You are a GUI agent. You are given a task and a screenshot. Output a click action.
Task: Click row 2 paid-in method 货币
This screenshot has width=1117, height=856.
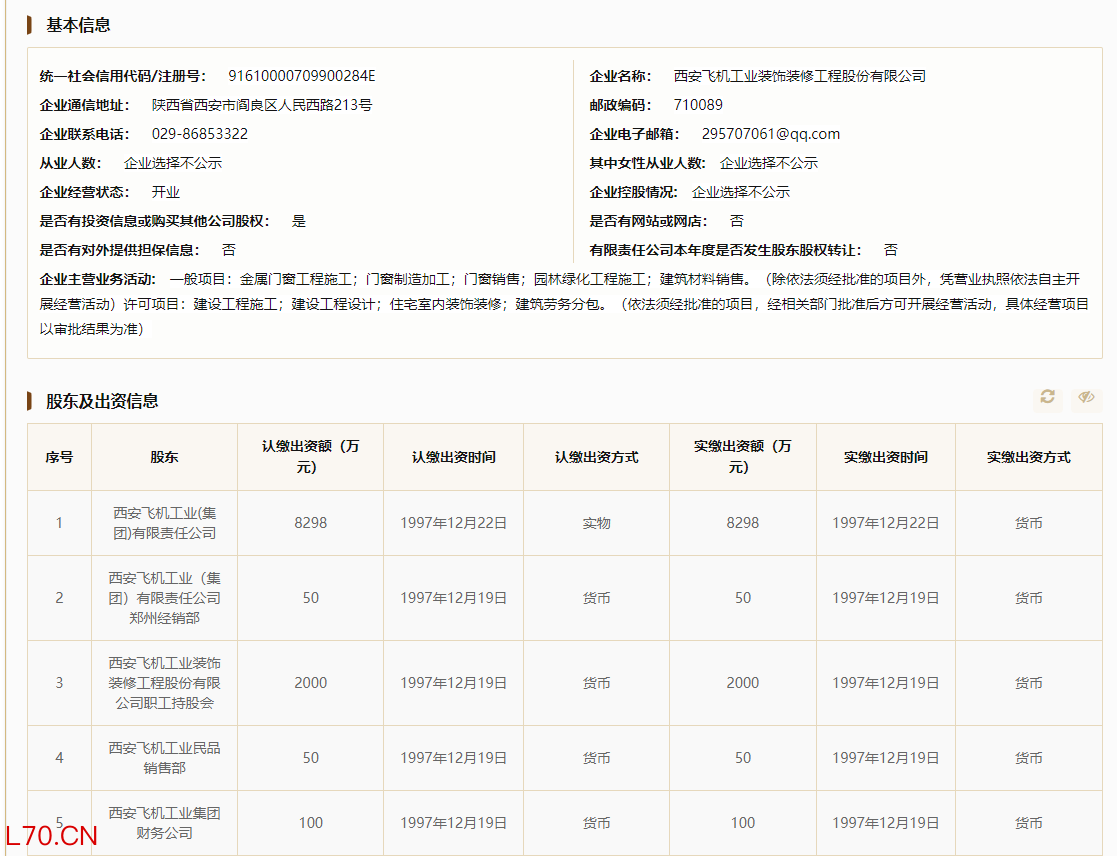pos(1028,598)
